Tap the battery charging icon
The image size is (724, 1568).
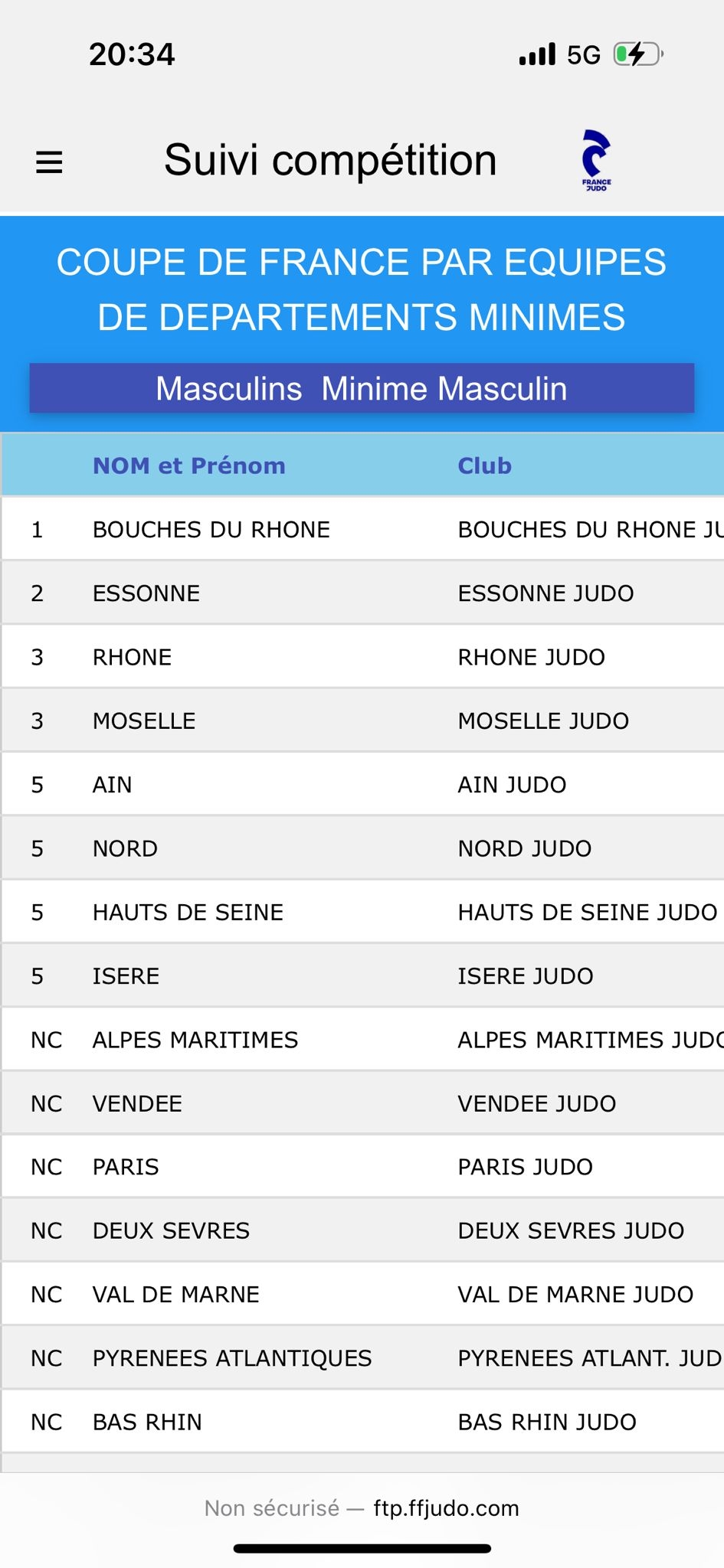637,54
